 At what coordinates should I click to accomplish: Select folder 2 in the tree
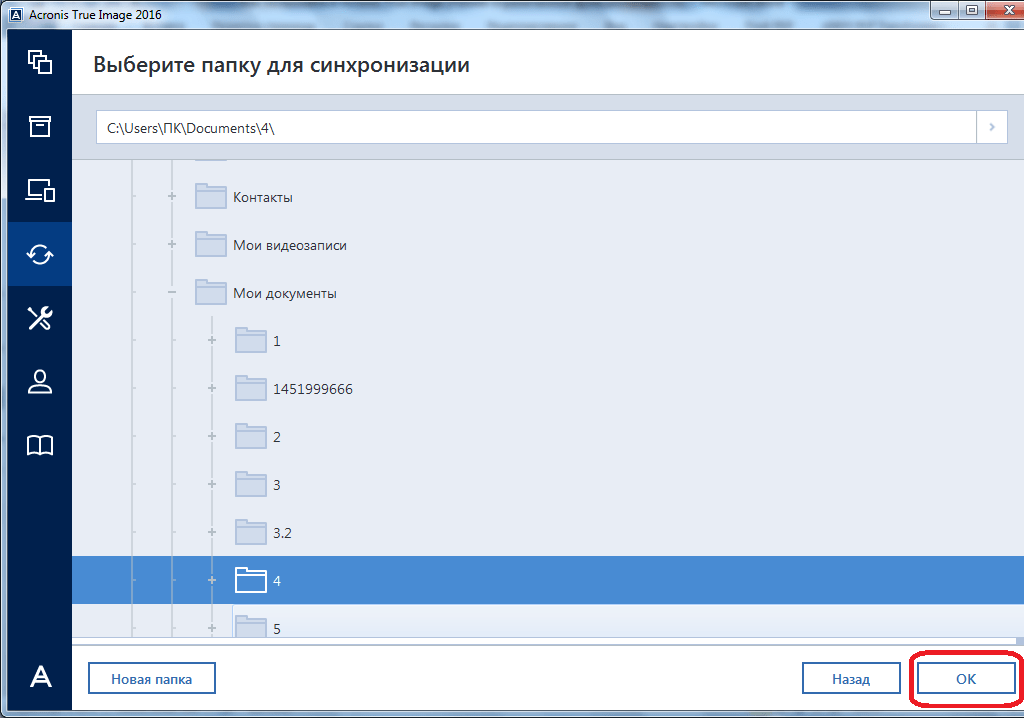pos(276,437)
